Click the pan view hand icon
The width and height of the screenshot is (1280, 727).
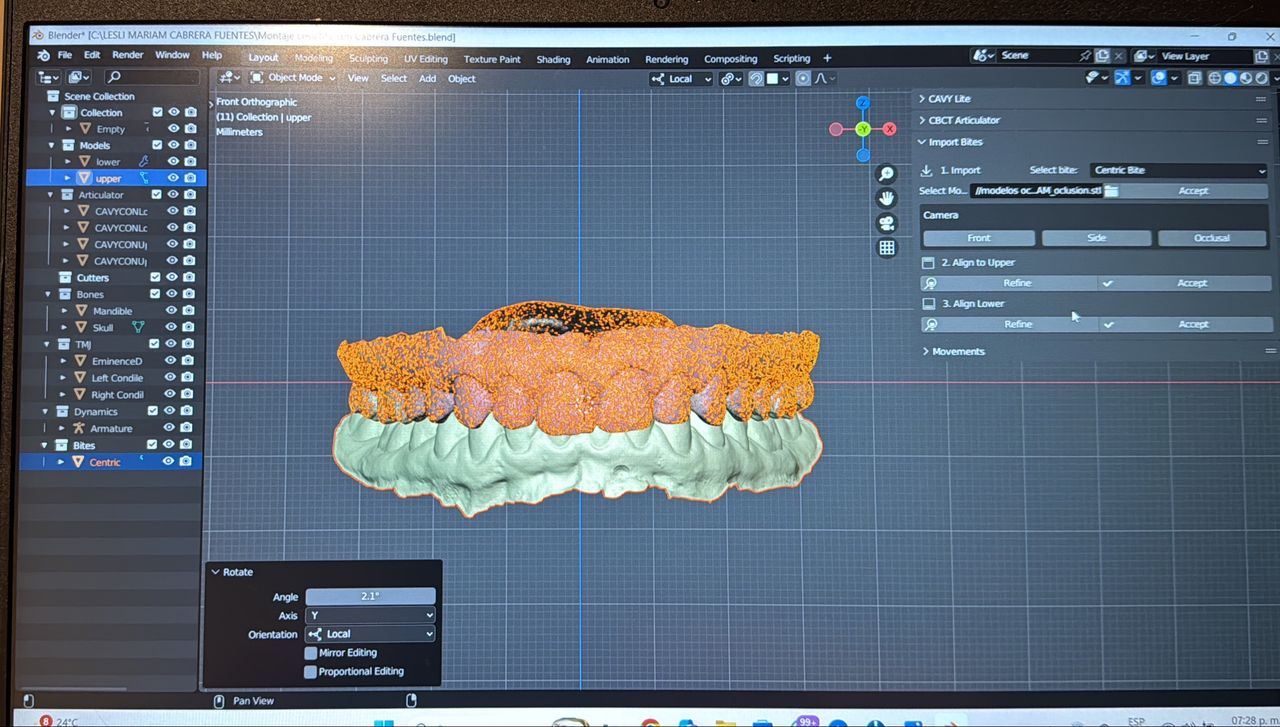point(887,199)
